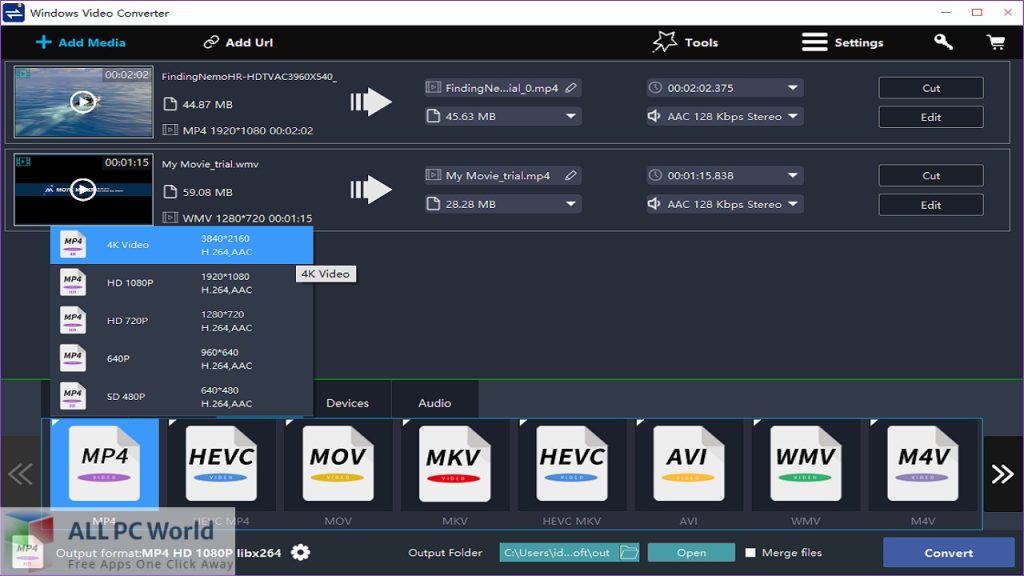The height and width of the screenshot is (576, 1024).
Task: Enable the Merge files checkbox
Action: 751,553
